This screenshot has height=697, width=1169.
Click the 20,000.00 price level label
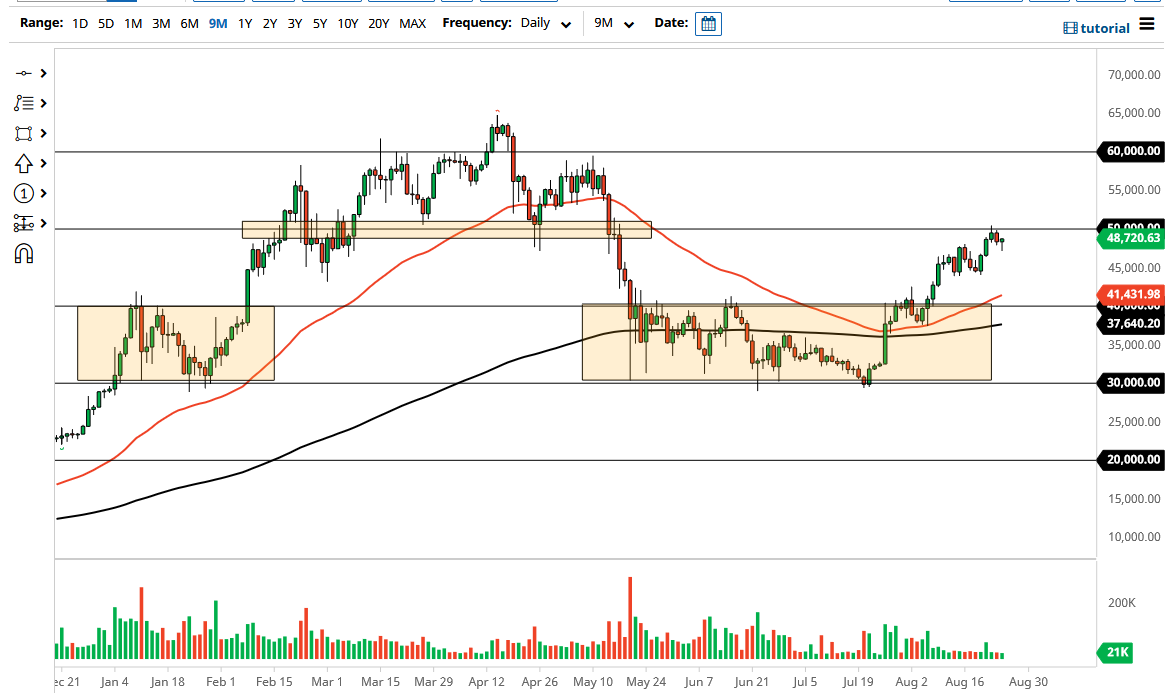(1130, 459)
